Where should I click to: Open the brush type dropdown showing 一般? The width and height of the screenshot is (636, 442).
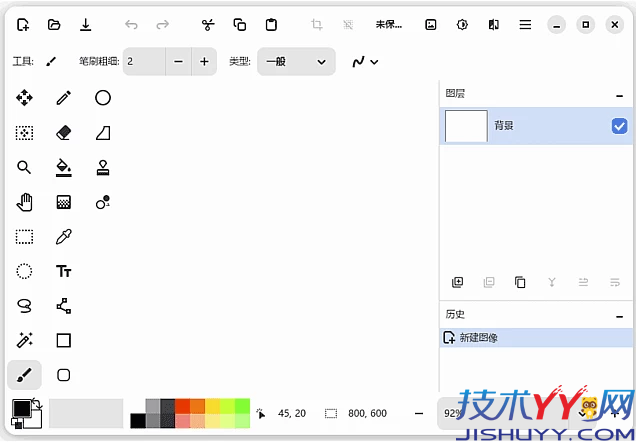296,62
